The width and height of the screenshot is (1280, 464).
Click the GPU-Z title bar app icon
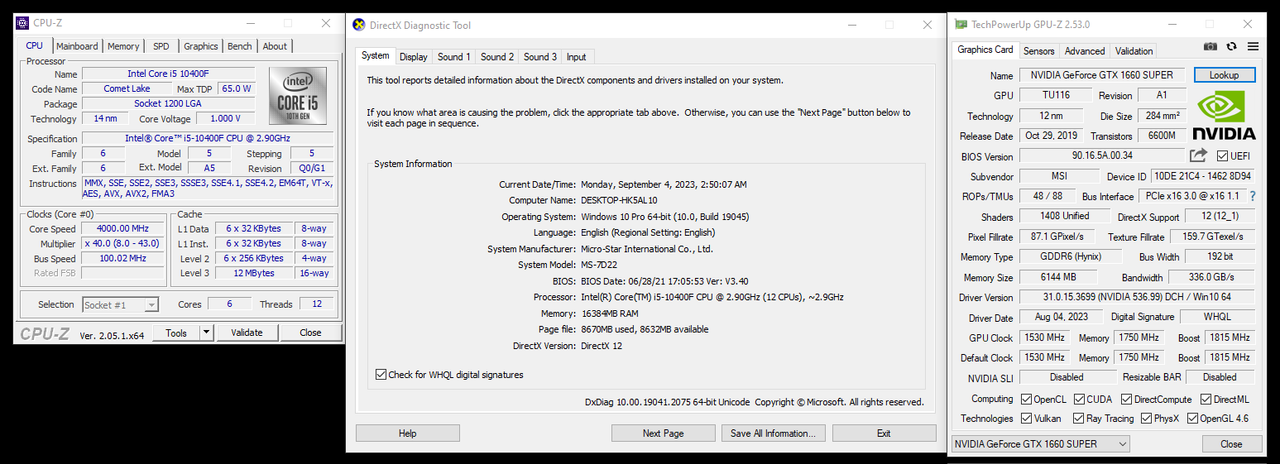point(961,23)
